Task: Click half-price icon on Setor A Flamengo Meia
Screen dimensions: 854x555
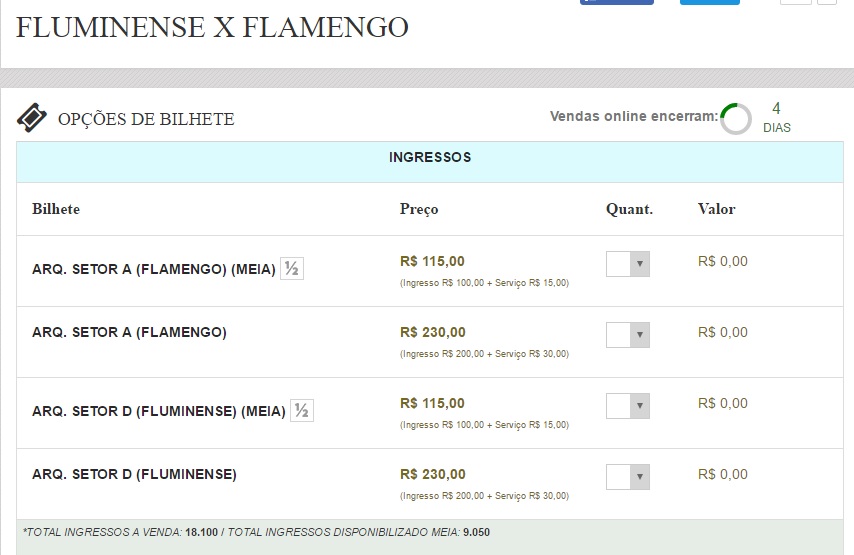Action: tap(292, 269)
